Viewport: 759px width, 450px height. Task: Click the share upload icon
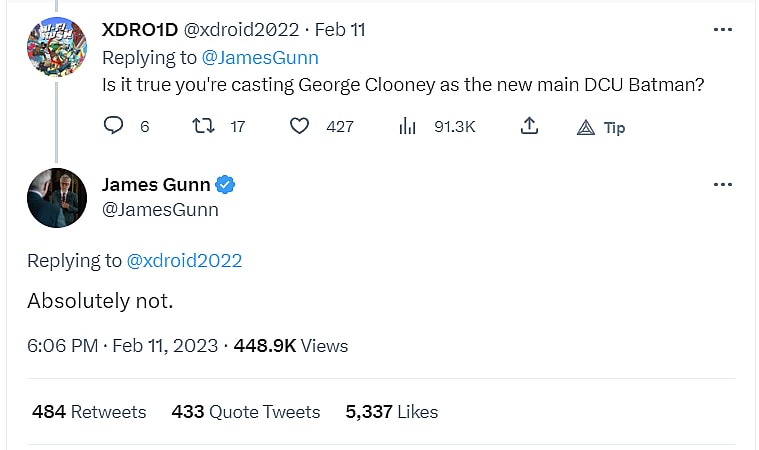tap(530, 126)
